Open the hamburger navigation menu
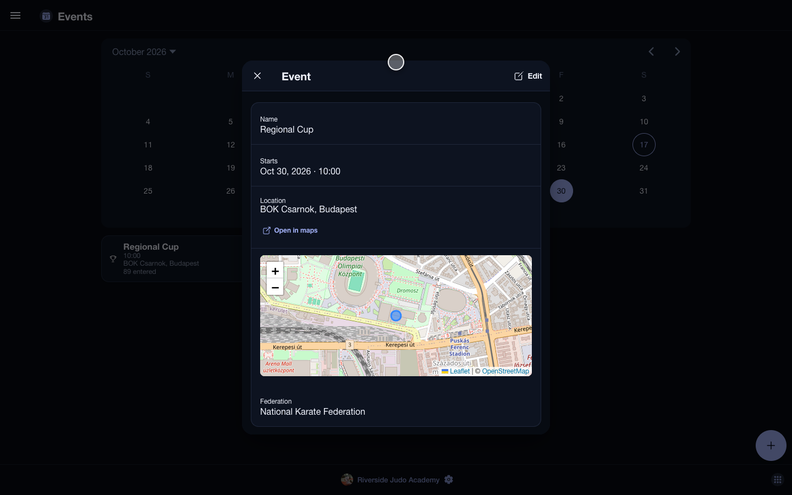 [x=15, y=16]
